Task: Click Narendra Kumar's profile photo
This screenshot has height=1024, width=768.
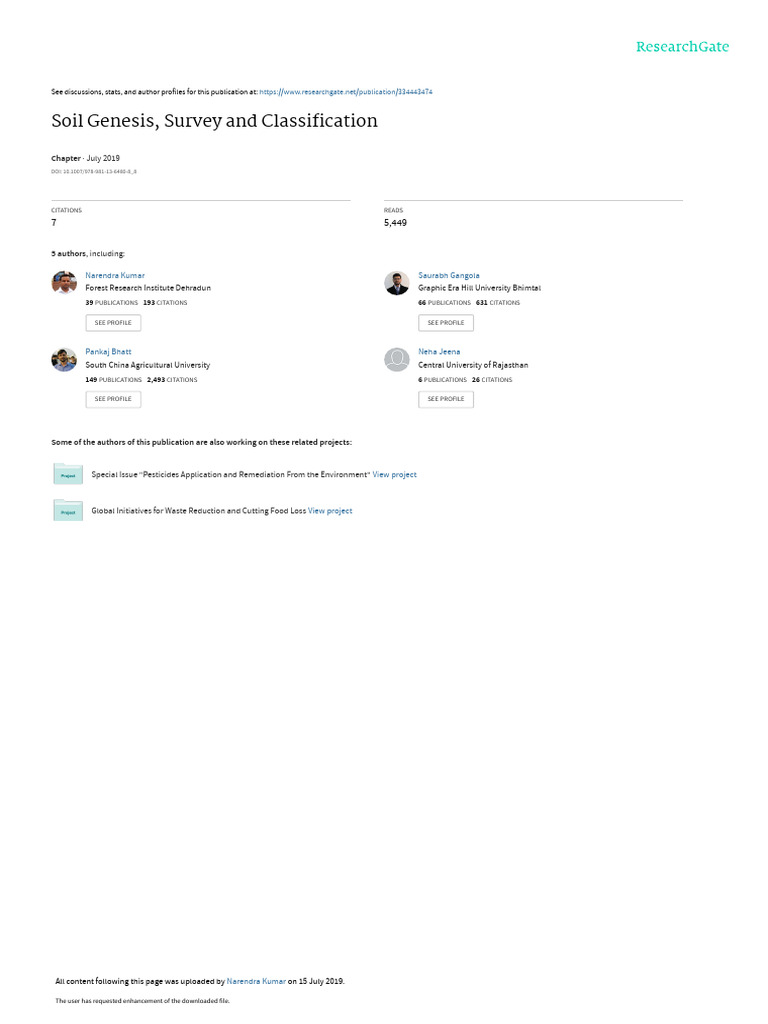Action: click(64, 283)
